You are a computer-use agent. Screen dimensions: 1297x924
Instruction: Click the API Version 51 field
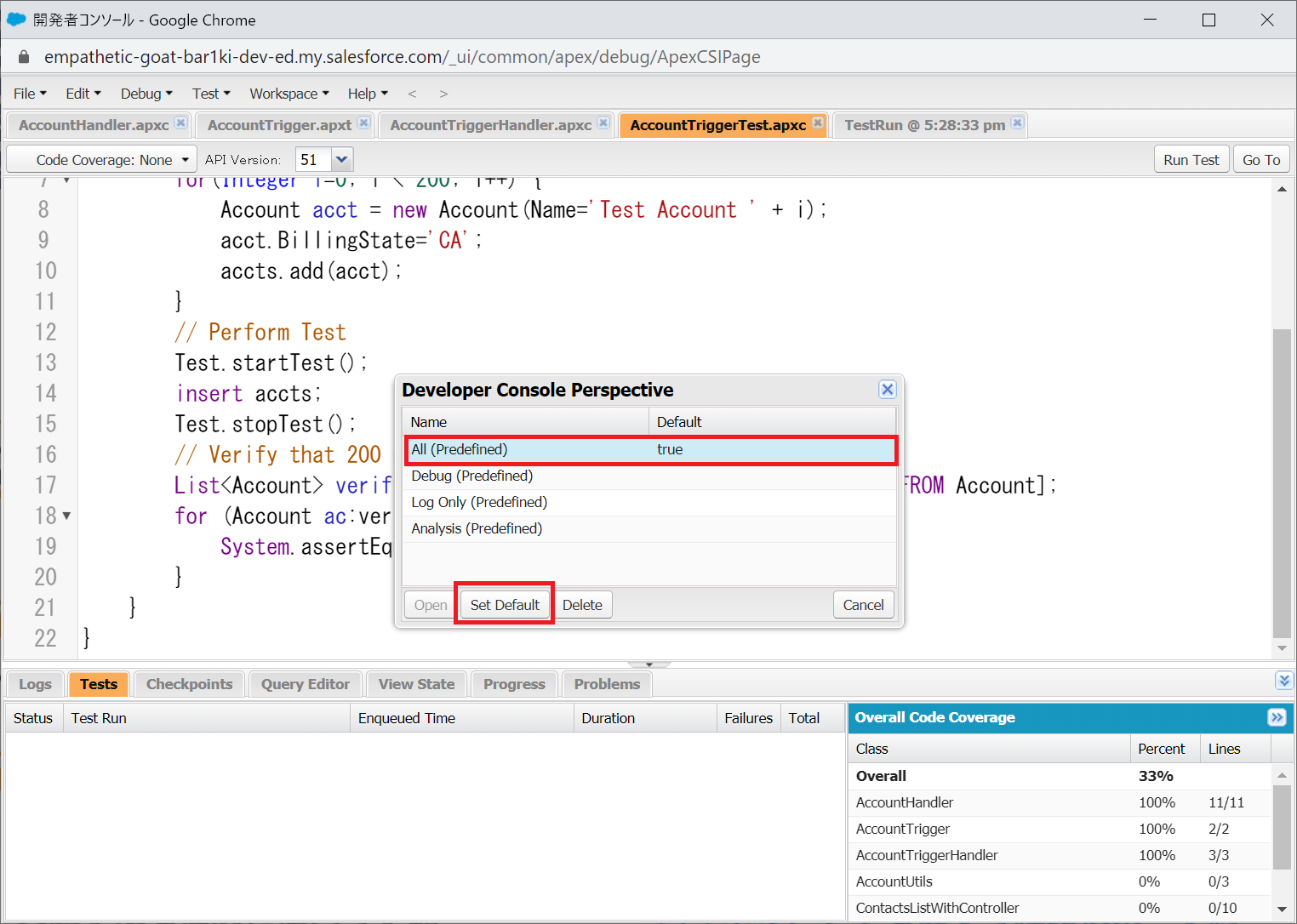[x=313, y=159]
